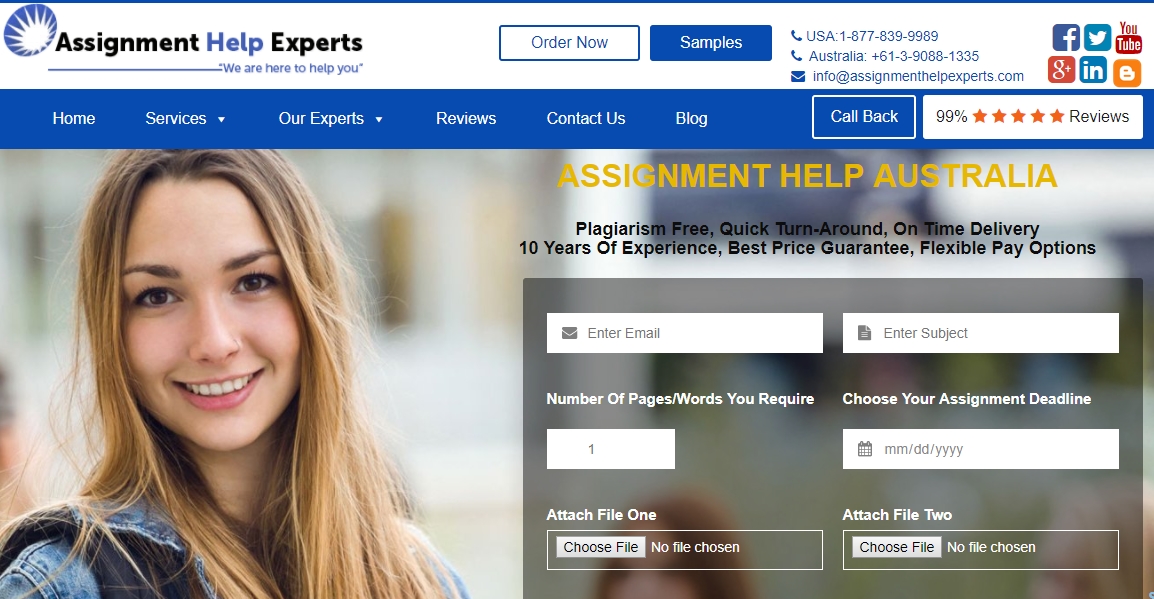Email info@assignmenthelpexperts.com

[918, 77]
